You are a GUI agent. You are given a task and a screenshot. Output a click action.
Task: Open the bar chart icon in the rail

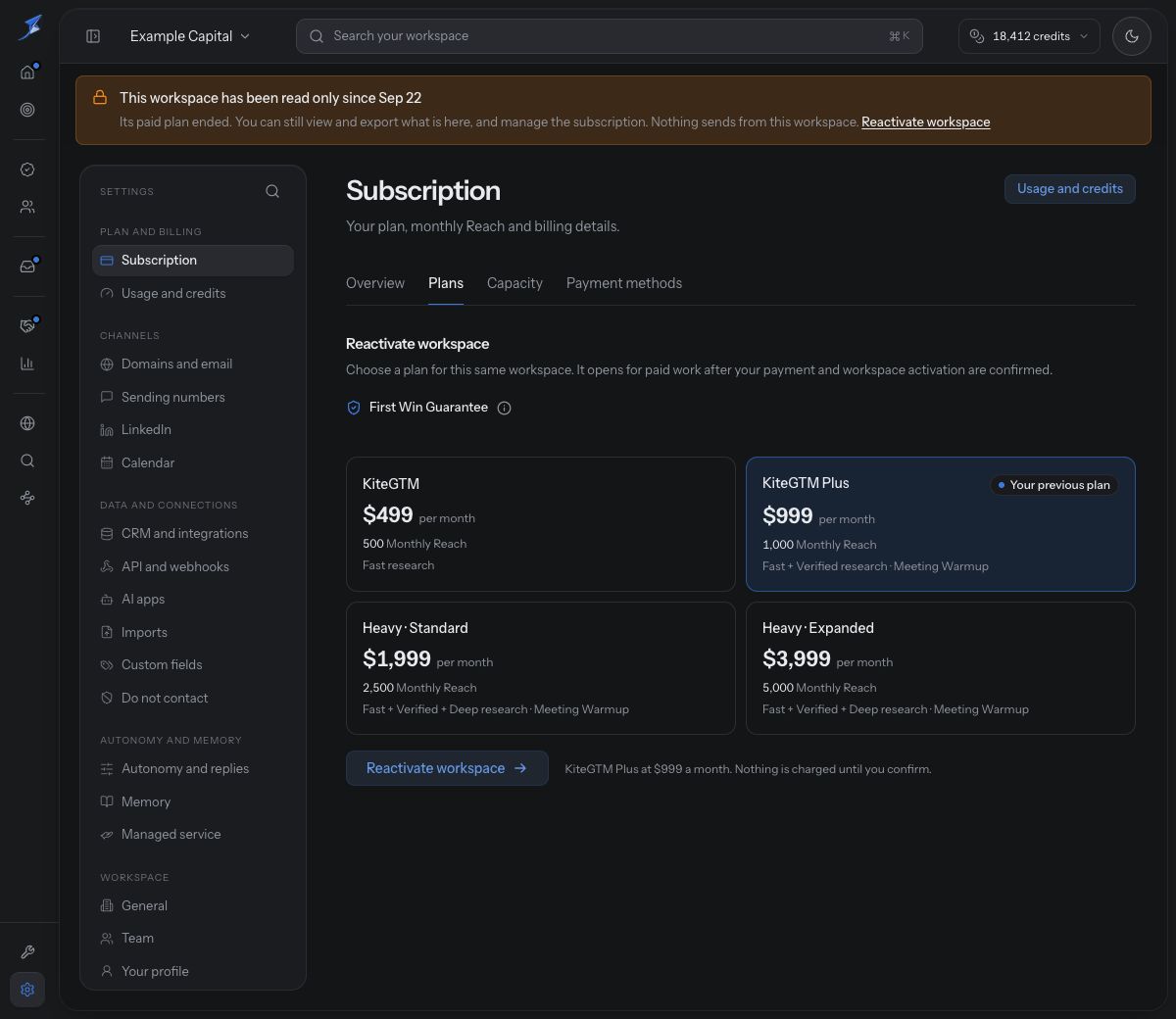click(x=27, y=364)
